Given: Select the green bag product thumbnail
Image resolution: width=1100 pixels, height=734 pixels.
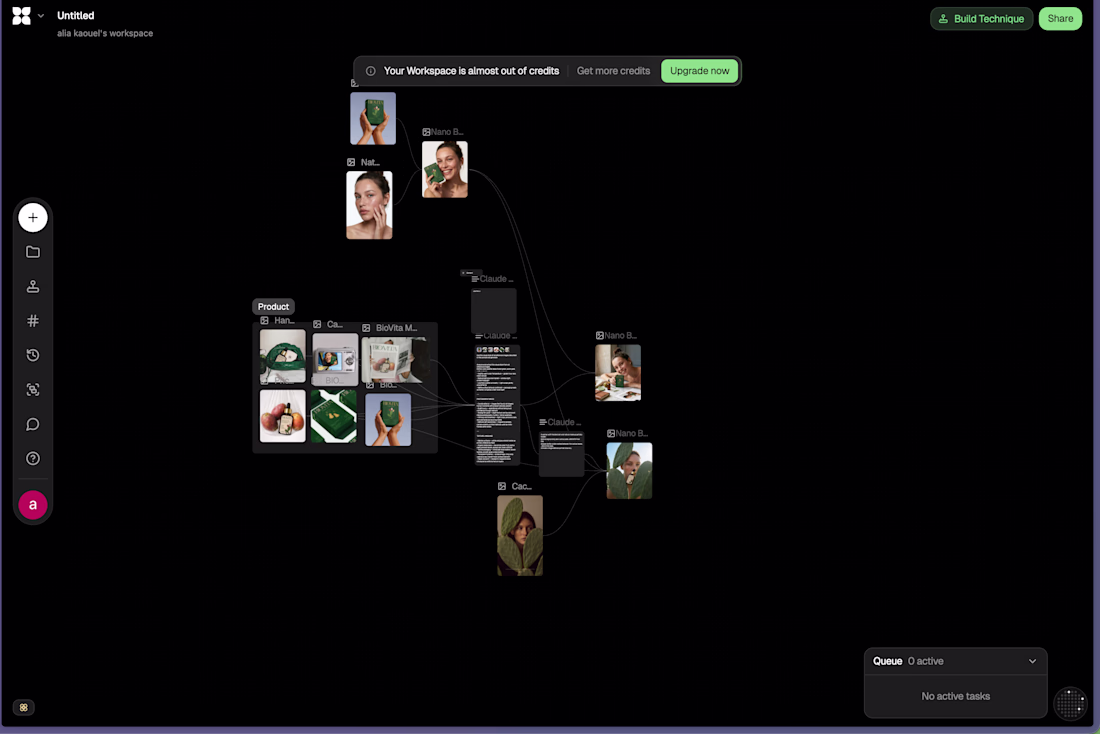Looking at the screenshot, I should tap(283, 356).
